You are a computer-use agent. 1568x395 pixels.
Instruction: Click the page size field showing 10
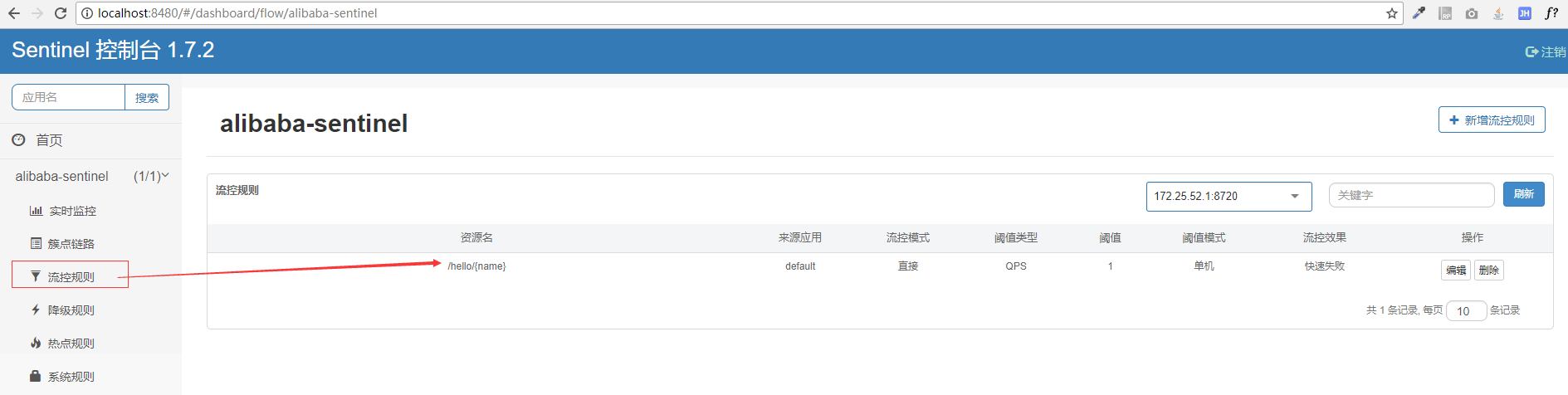click(x=1466, y=311)
